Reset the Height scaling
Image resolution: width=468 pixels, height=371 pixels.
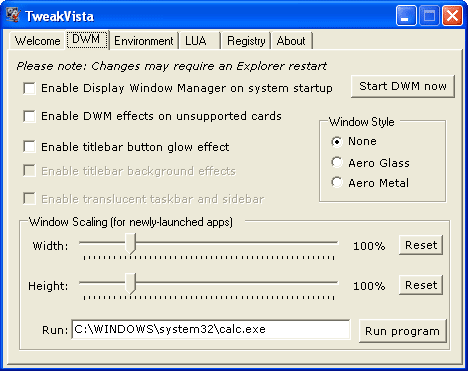click(x=421, y=285)
